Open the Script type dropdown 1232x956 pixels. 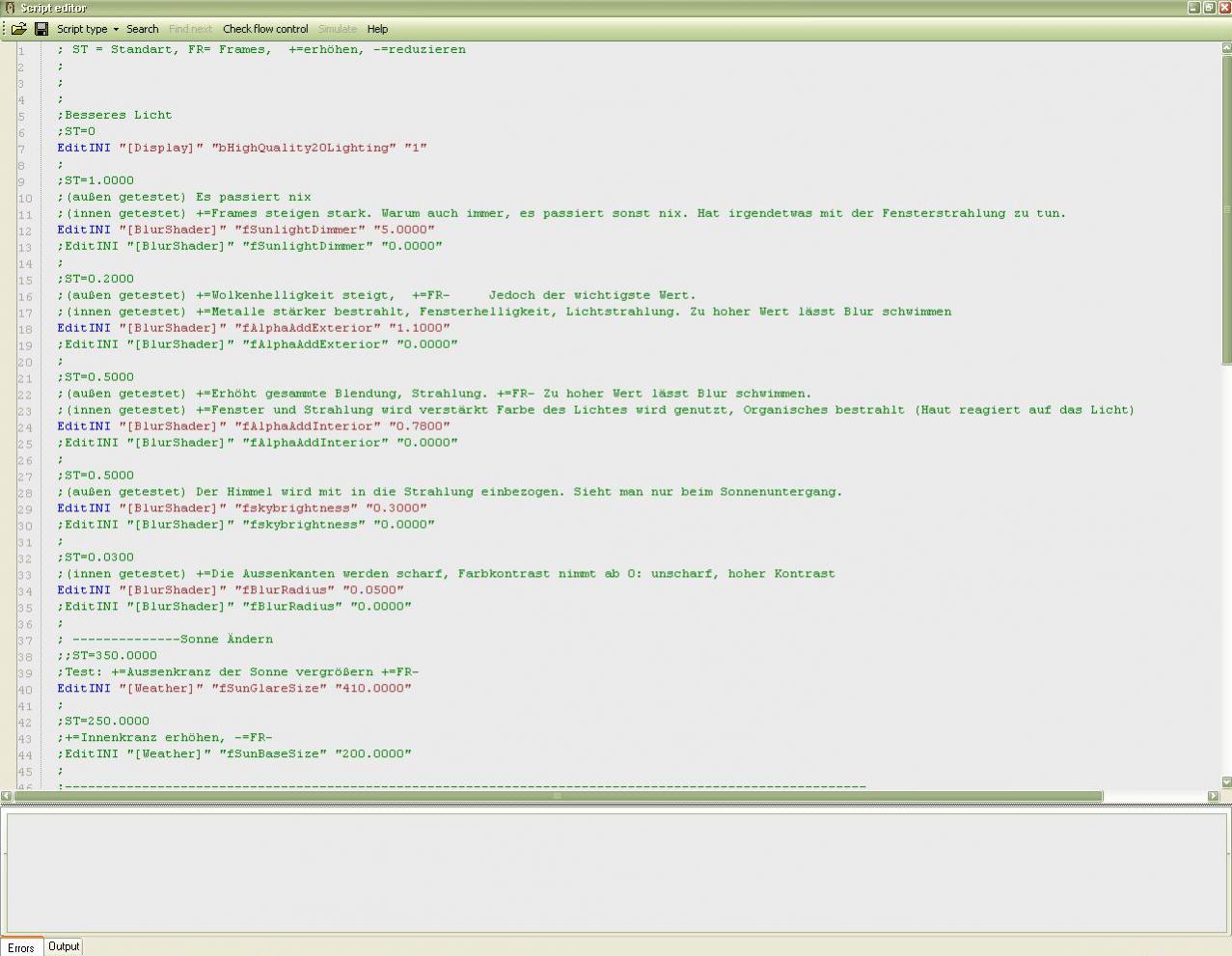pos(87,29)
